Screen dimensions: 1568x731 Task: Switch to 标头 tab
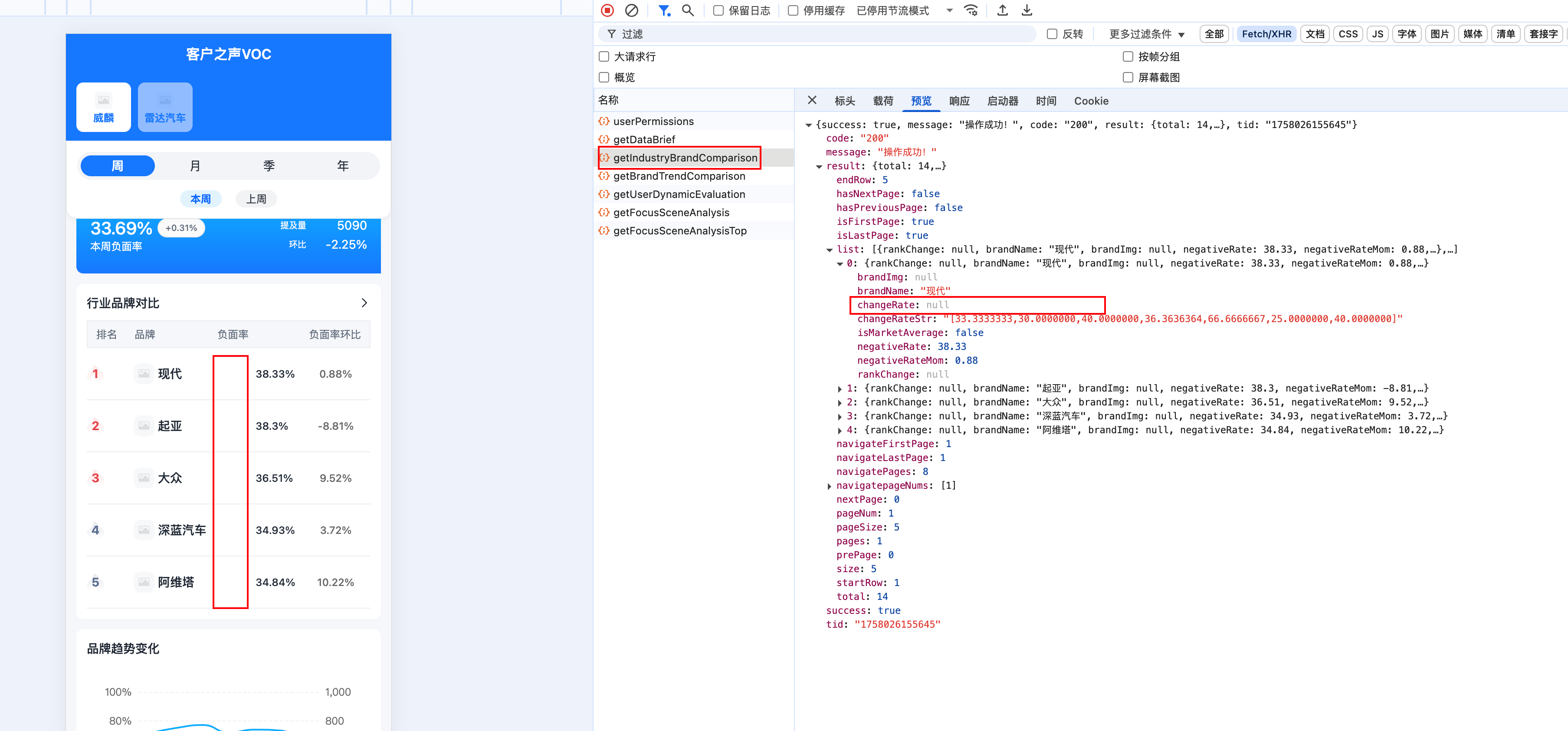click(x=845, y=101)
